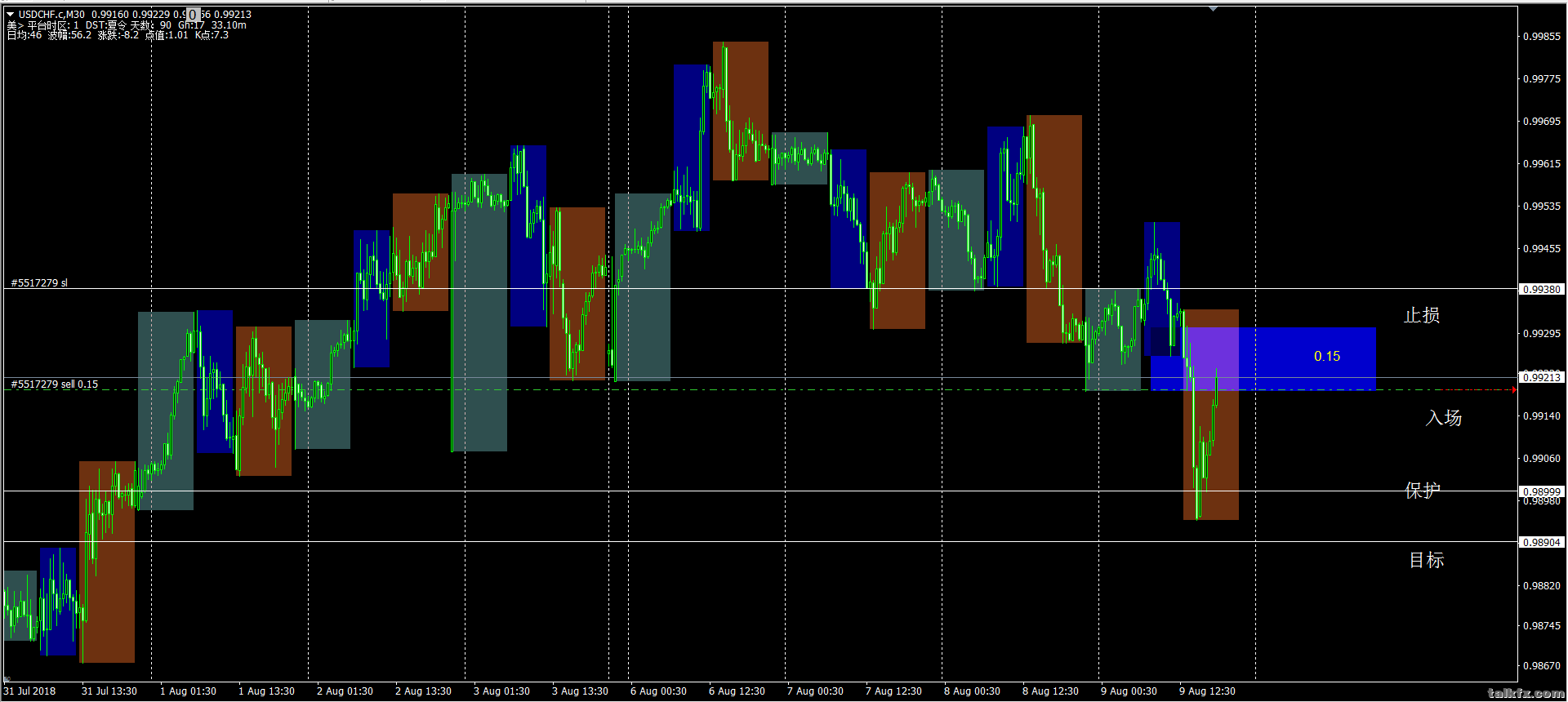
Task: Click the '31 Jul 2018' time axis label
Action: pyautogui.click(x=30, y=691)
